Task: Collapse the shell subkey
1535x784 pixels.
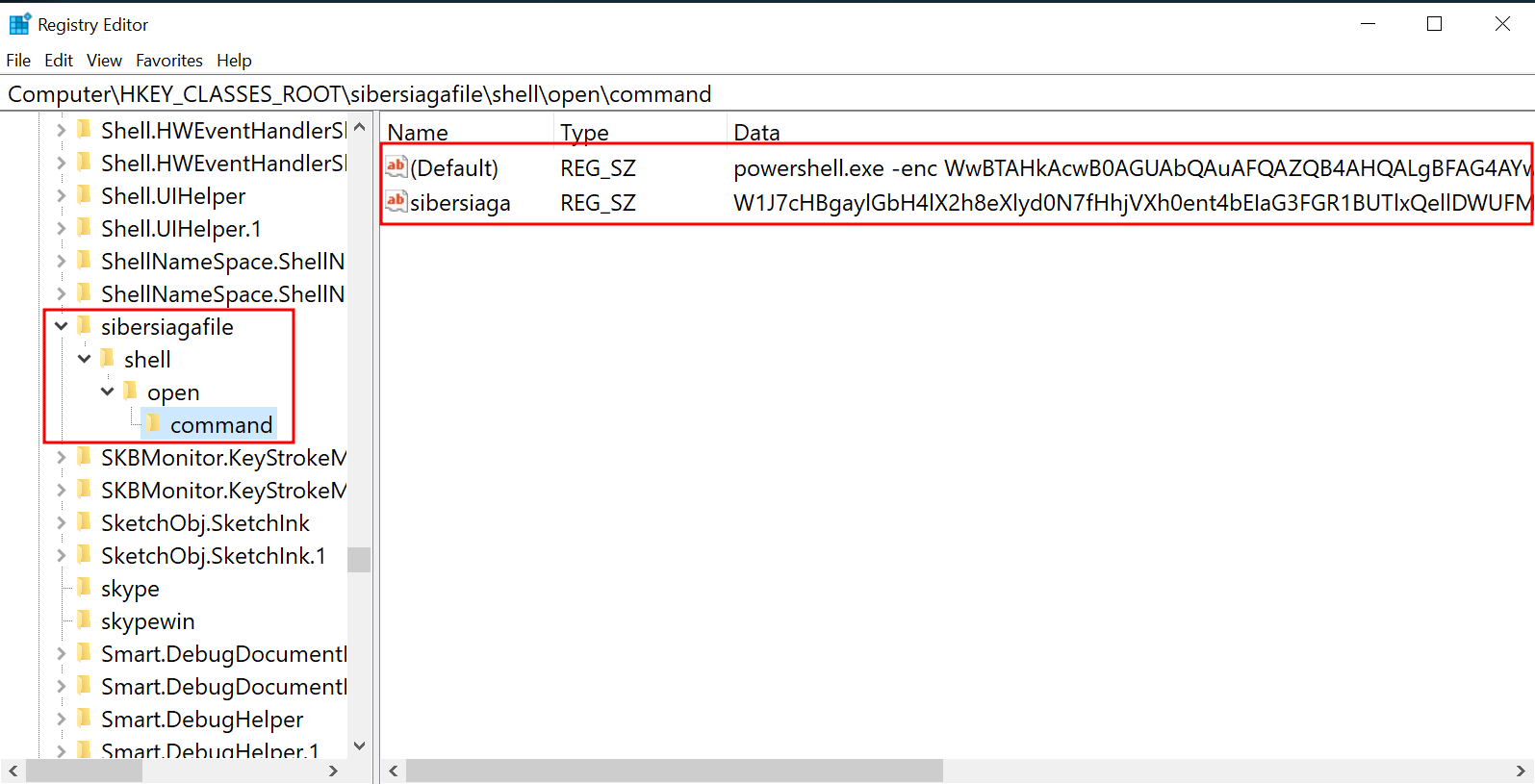Action: pos(84,359)
